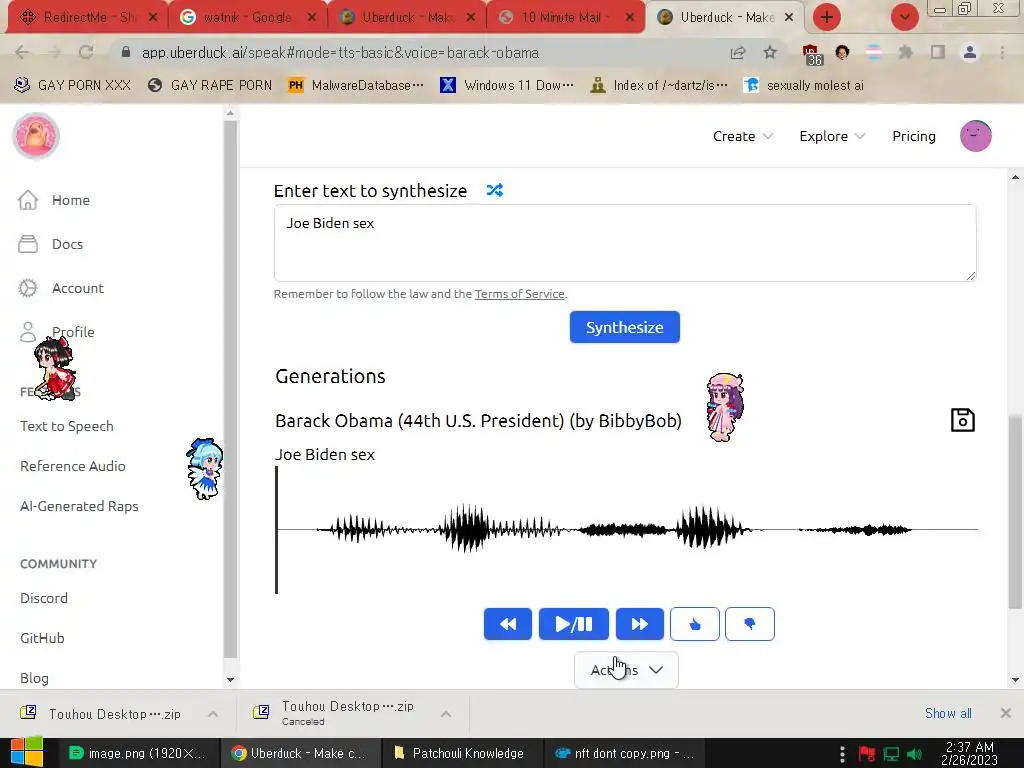Go to the Pricing page
The image size is (1024, 768).
(x=914, y=136)
